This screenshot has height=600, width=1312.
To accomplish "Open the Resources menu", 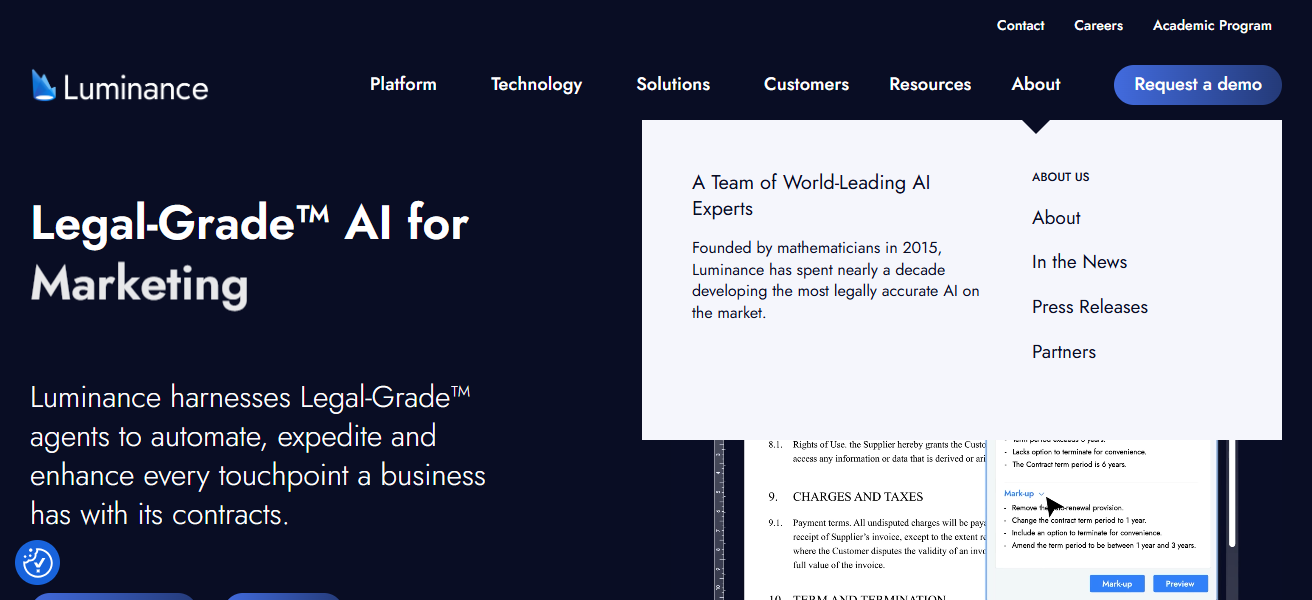I will click(x=930, y=84).
